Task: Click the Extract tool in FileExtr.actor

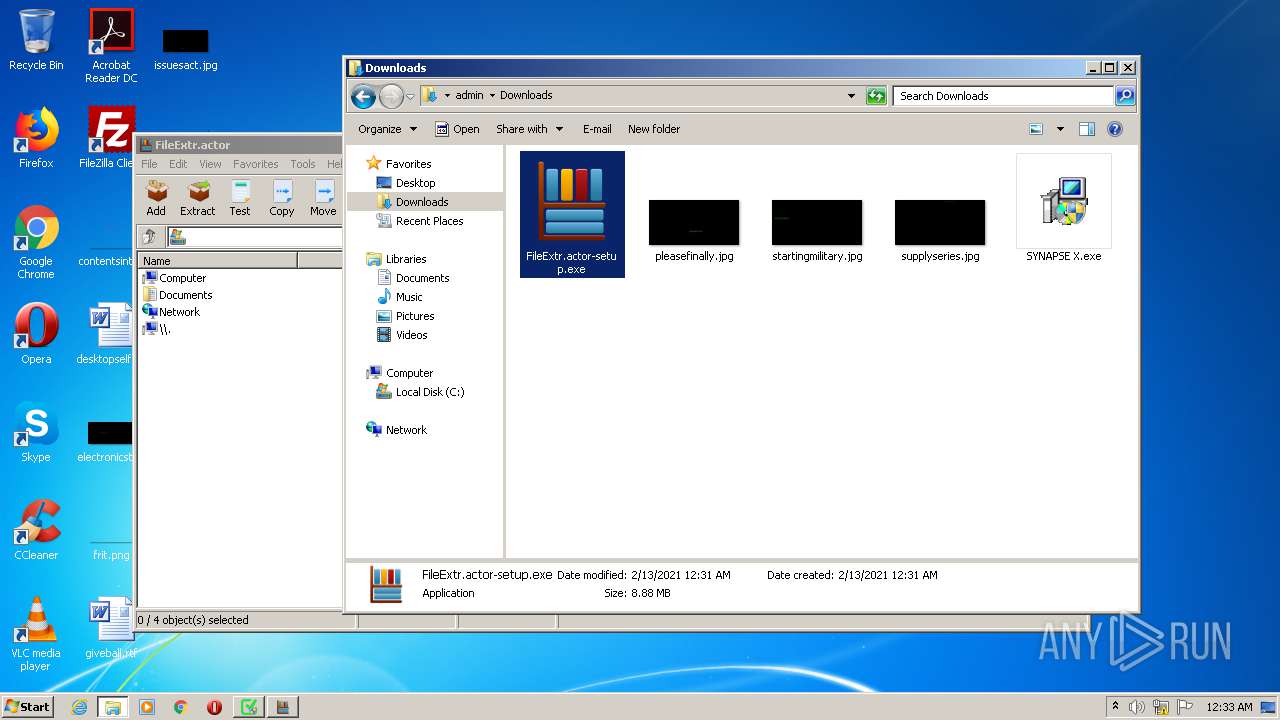Action: coord(198,198)
